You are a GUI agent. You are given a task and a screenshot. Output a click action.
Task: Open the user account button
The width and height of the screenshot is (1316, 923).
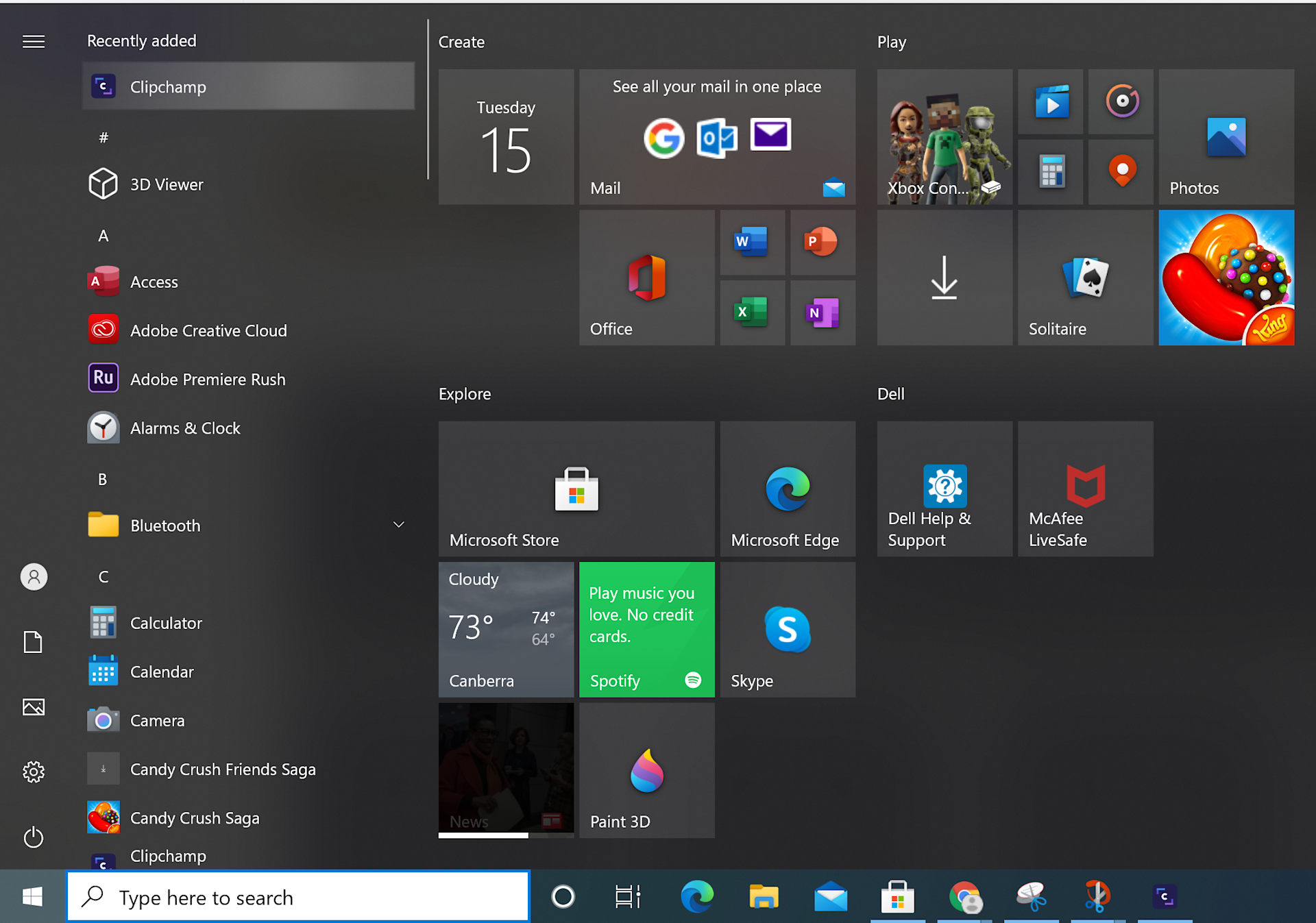34,577
